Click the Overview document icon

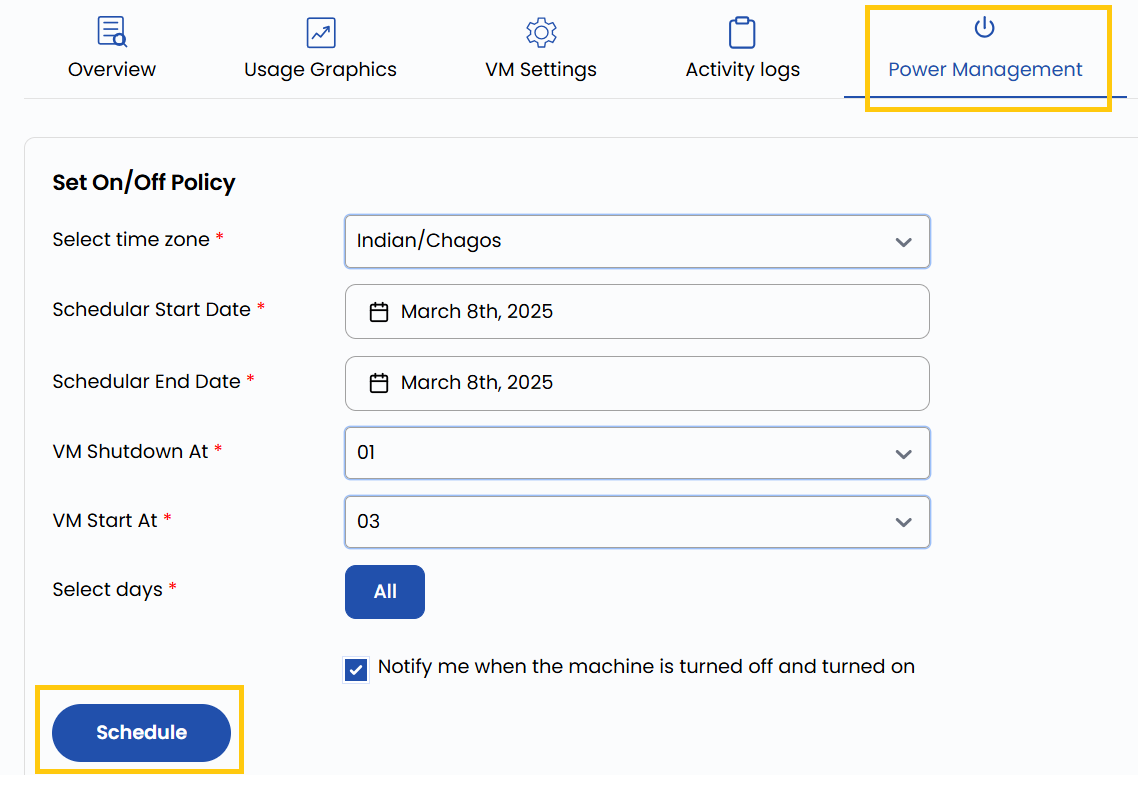click(x=111, y=30)
